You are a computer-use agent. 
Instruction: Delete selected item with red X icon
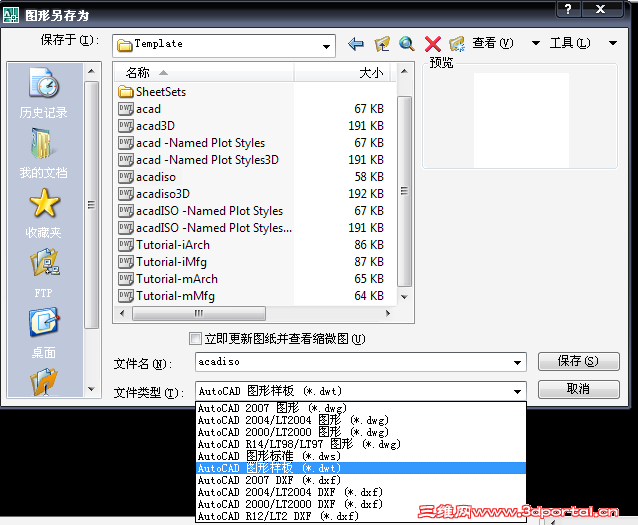[433, 44]
